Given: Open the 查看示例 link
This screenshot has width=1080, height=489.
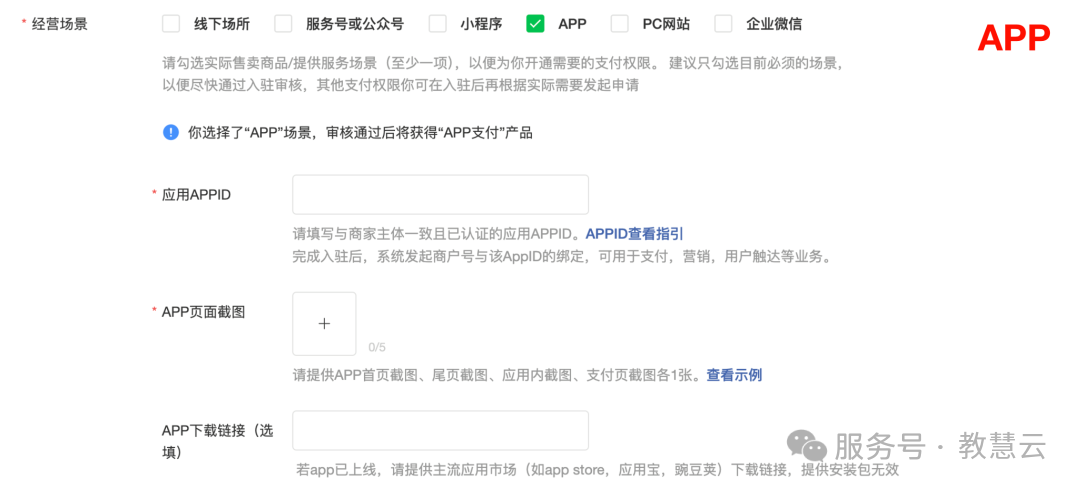Looking at the screenshot, I should click(x=734, y=375).
